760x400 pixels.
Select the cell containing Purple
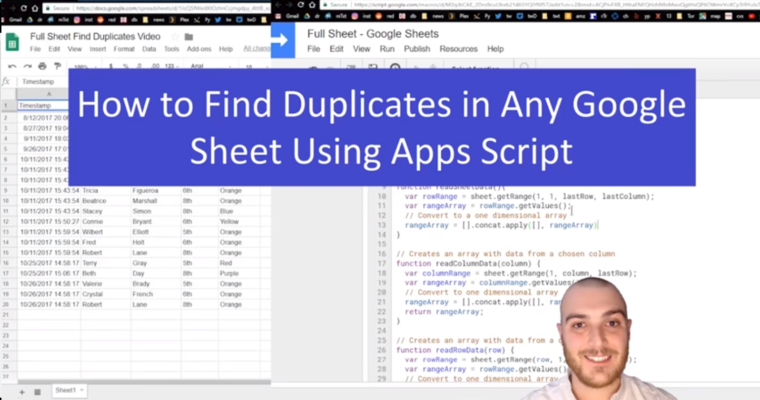238,273
